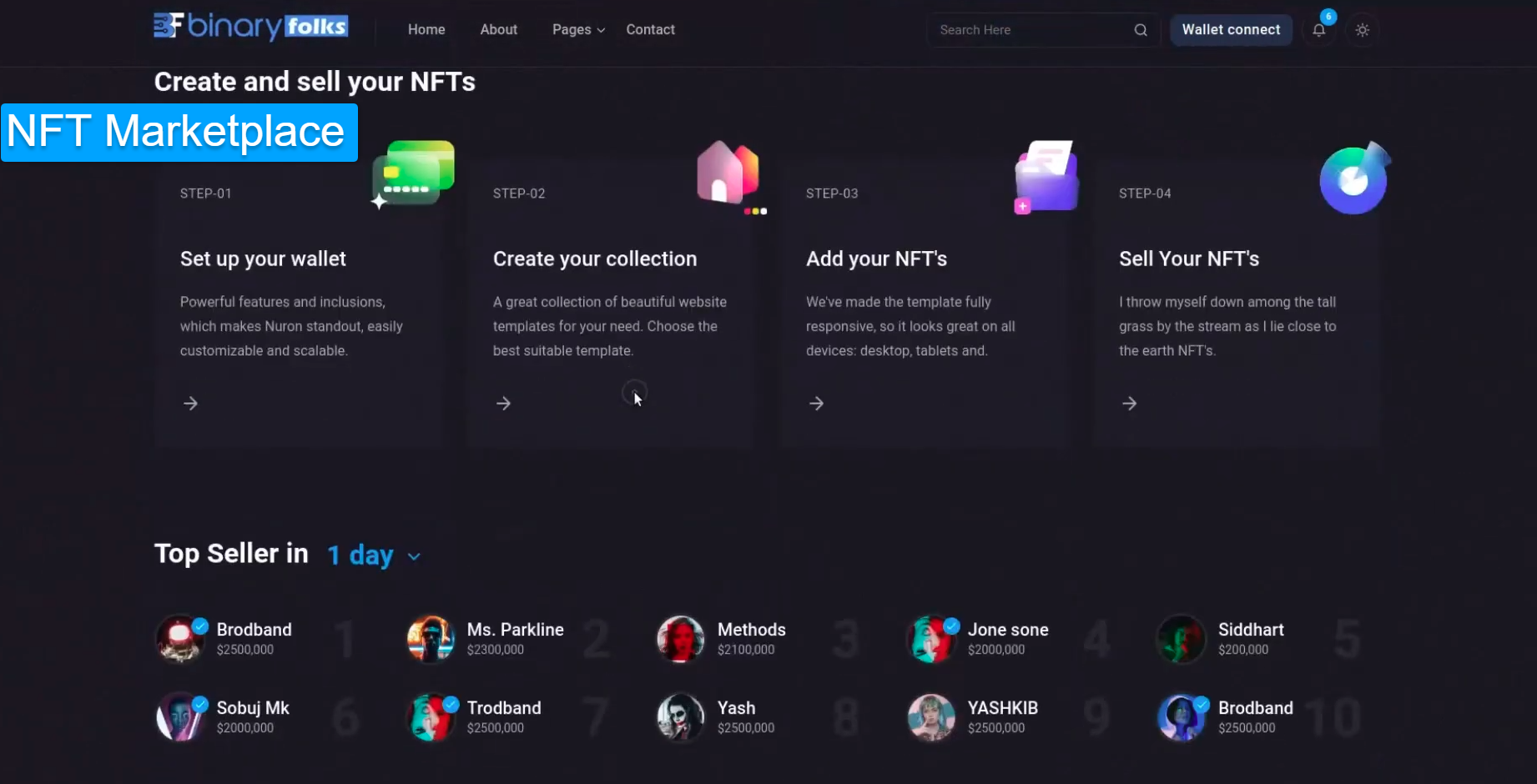Expand the Pages dropdown menu
Screen dimensions: 1537x784
pos(577,30)
